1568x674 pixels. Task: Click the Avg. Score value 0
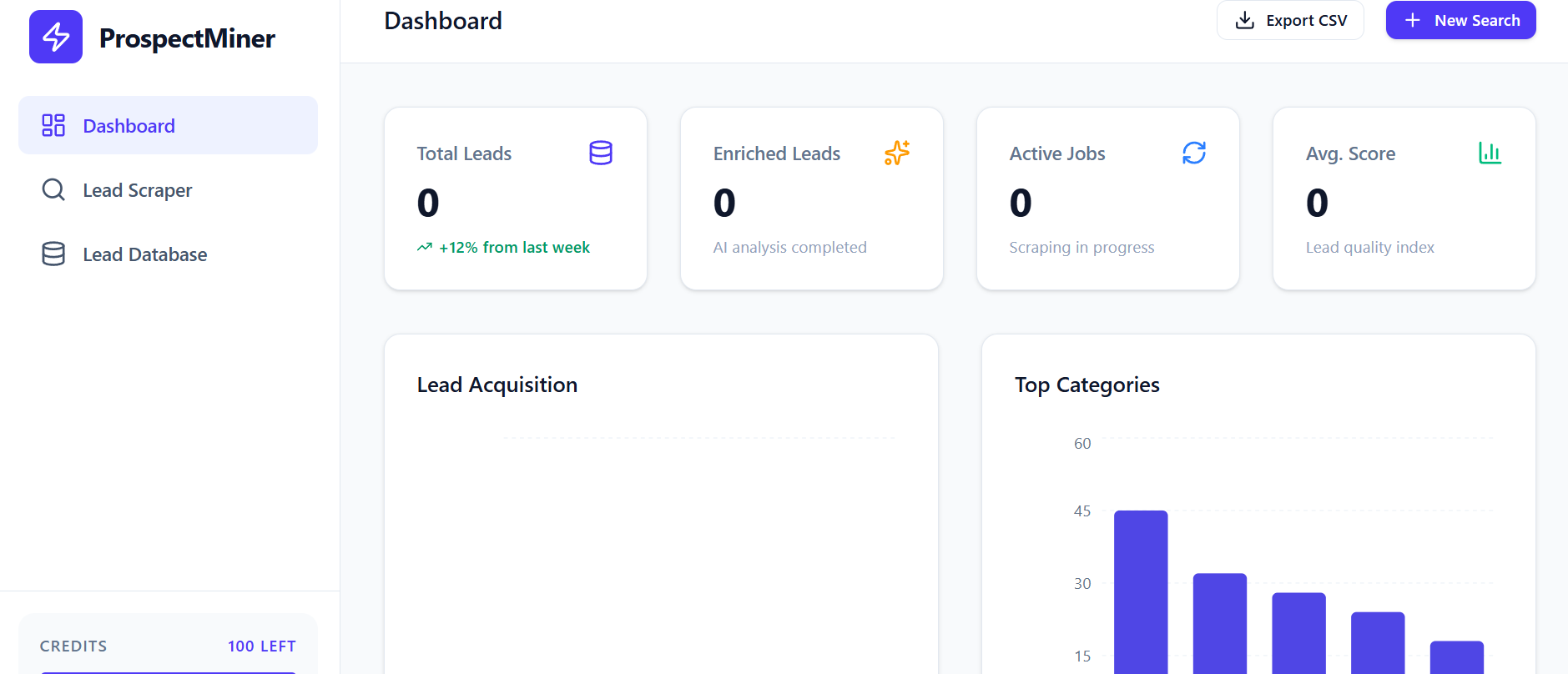click(1317, 203)
